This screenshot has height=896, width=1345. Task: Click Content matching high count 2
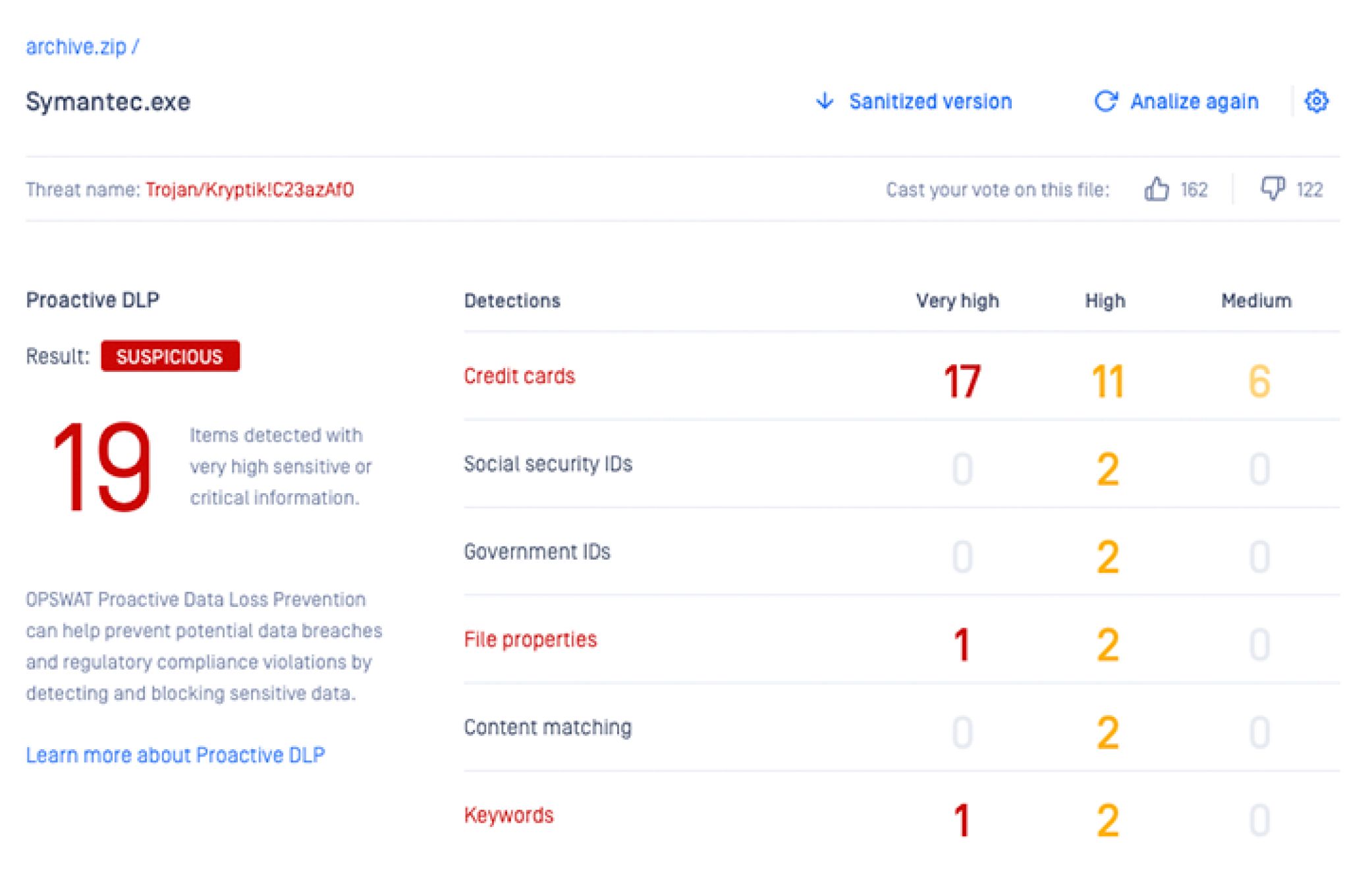[x=1107, y=733]
